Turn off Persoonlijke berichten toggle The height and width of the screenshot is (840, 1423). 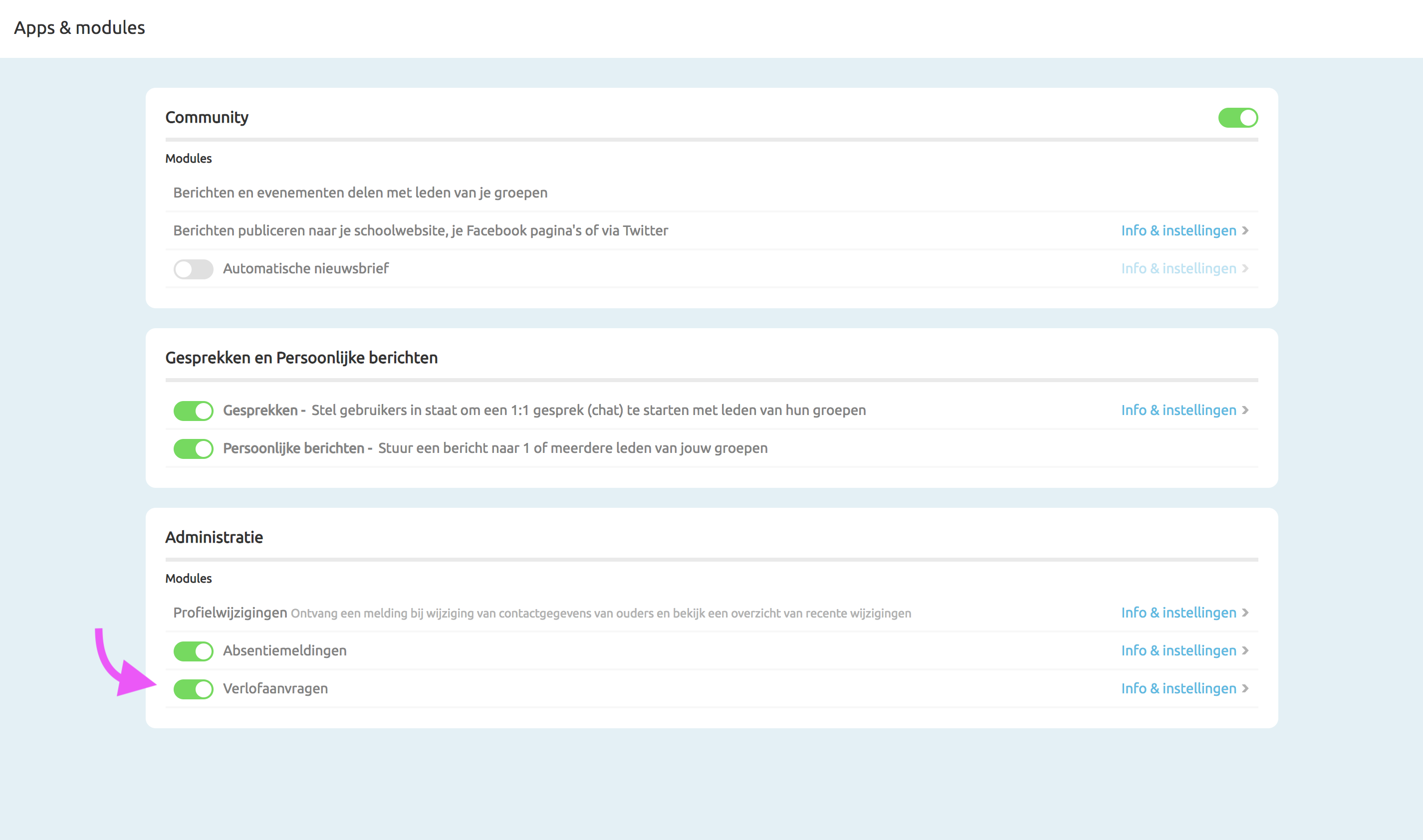point(193,448)
